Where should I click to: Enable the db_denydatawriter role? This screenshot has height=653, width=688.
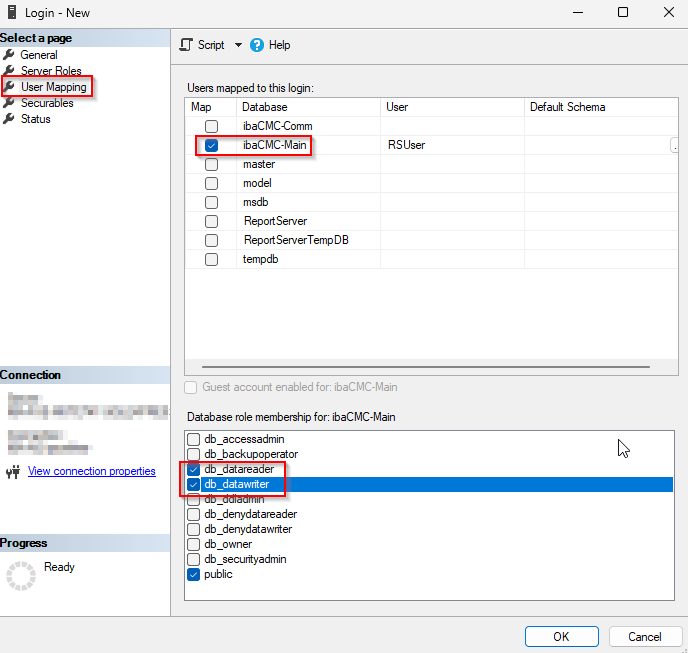[194, 529]
